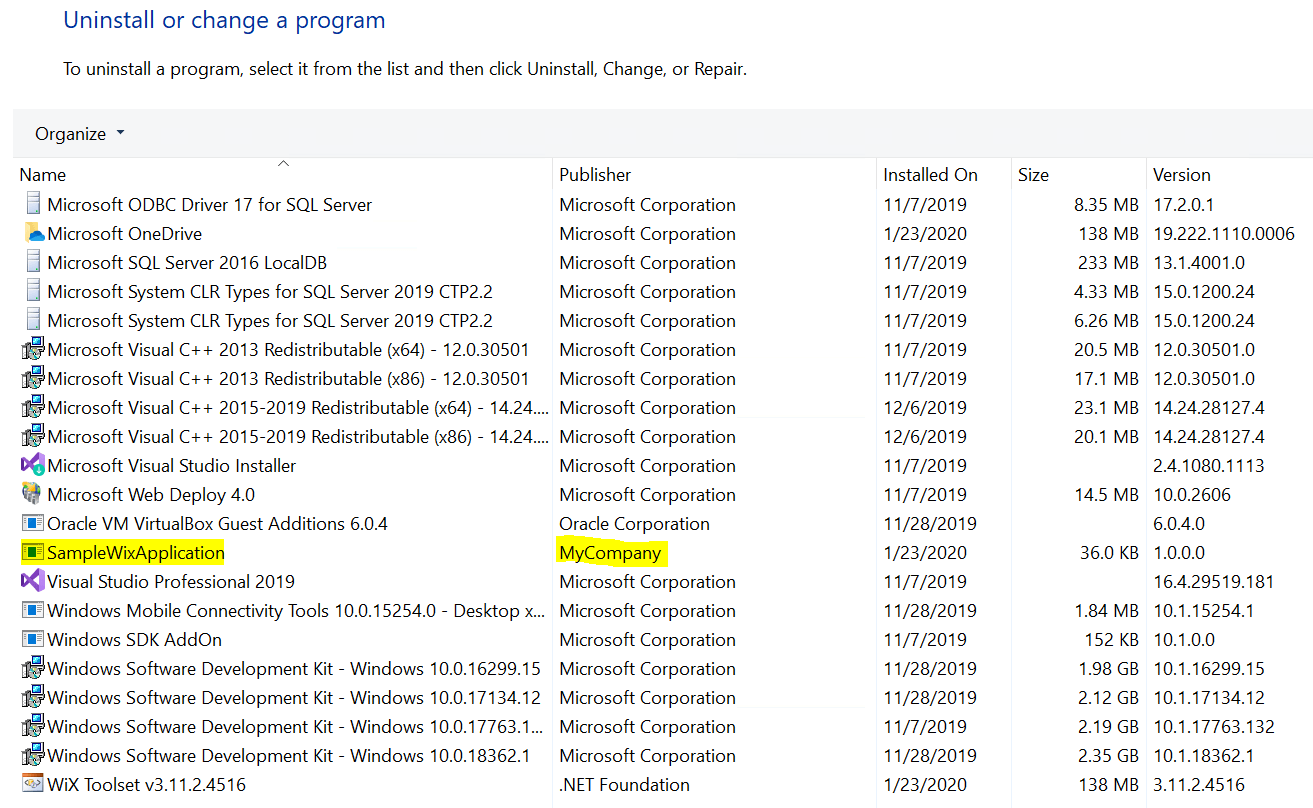Sort programs by Size column header
The width and height of the screenshot is (1313, 808).
[x=1033, y=175]
